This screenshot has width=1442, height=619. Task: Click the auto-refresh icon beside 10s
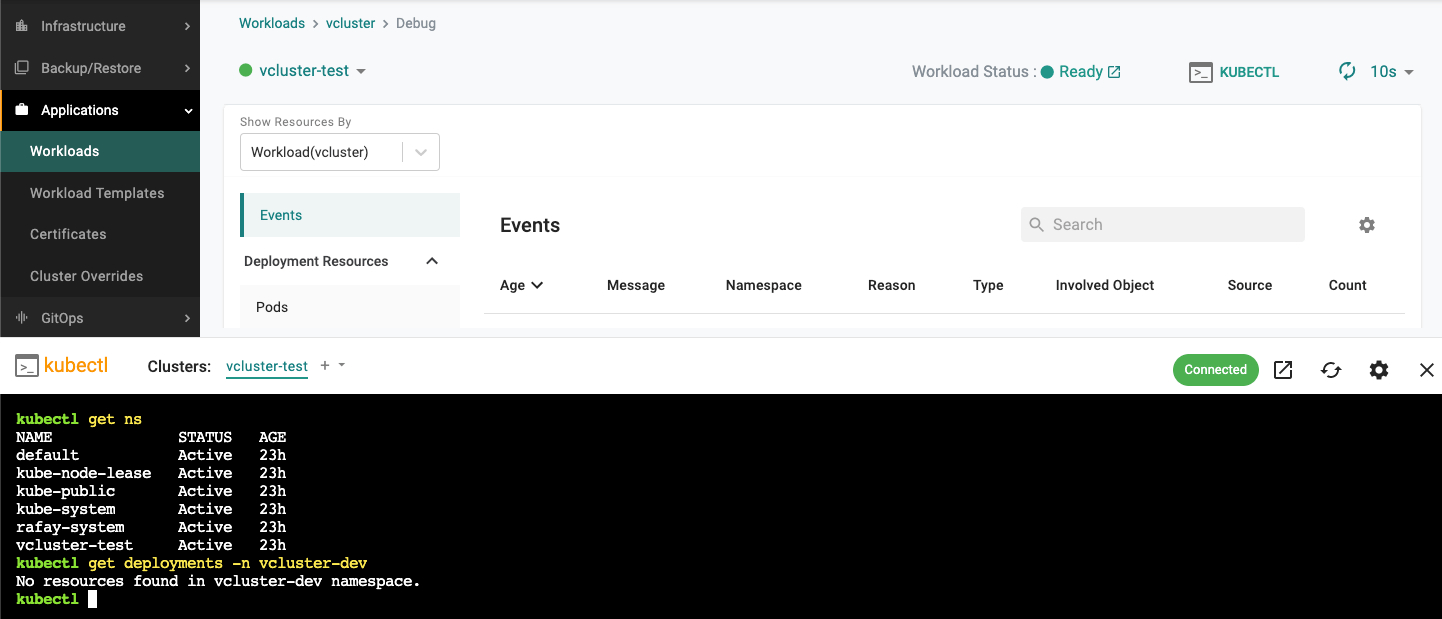pyautogui.click(x=1346, y=71)
